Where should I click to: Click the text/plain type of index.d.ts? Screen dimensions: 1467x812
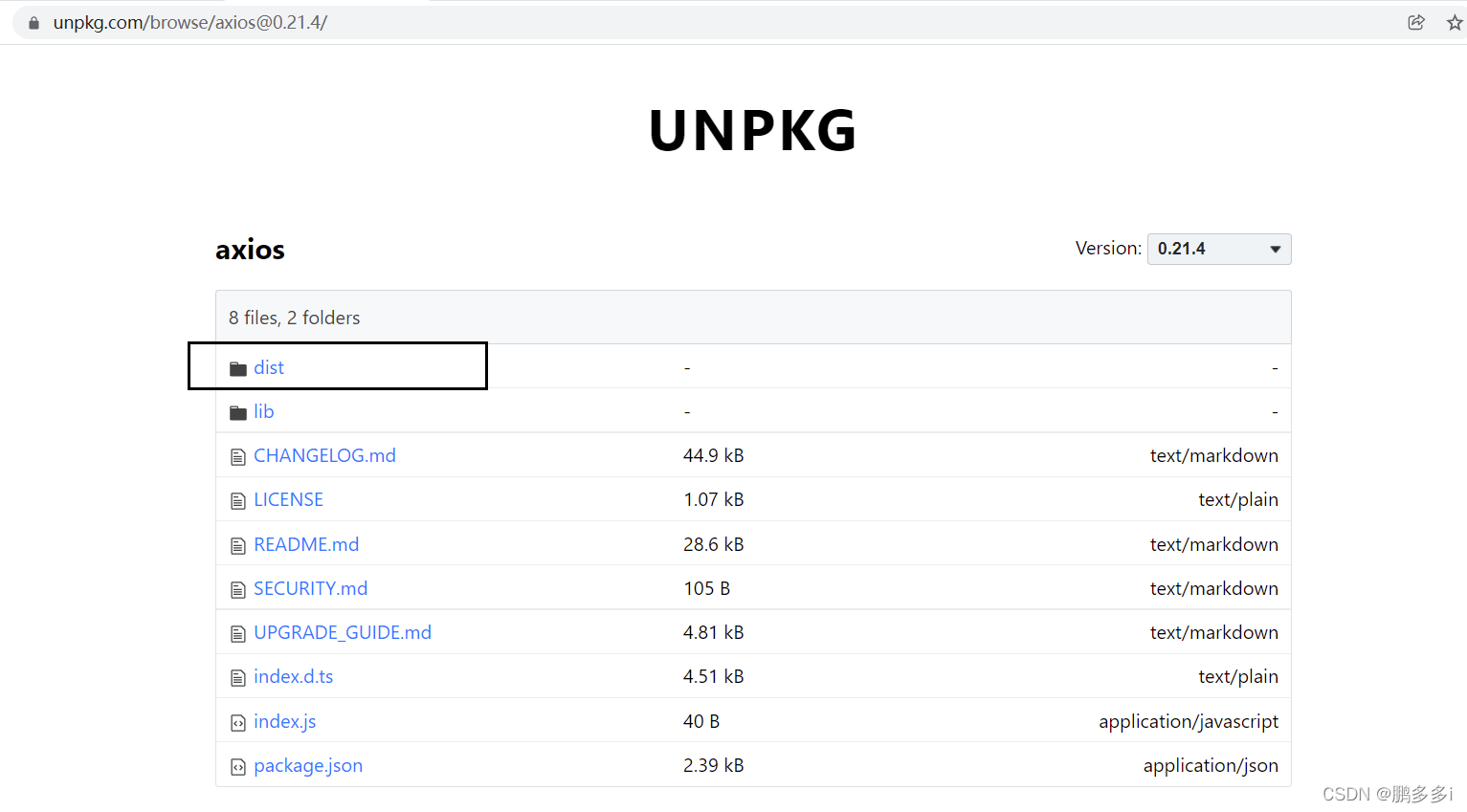(1238, 676)
